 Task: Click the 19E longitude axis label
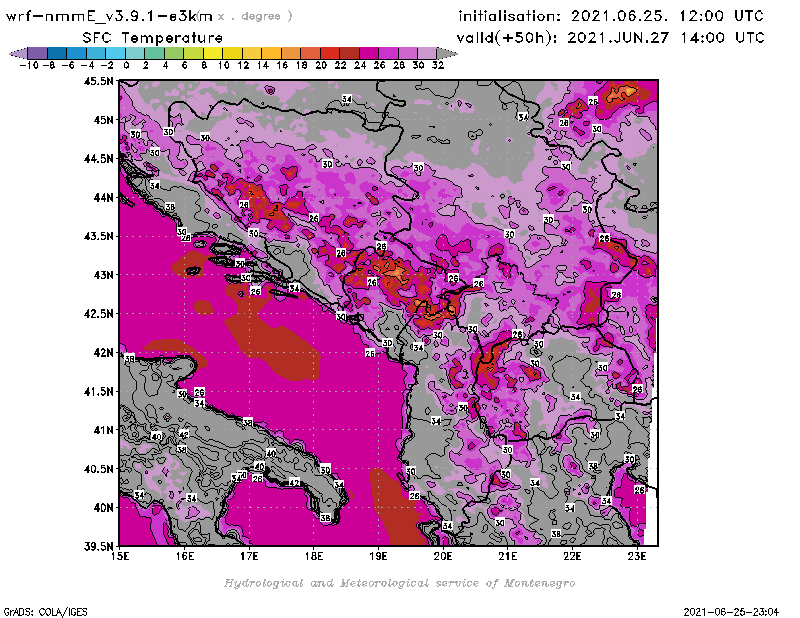click(x=378, y=557)
